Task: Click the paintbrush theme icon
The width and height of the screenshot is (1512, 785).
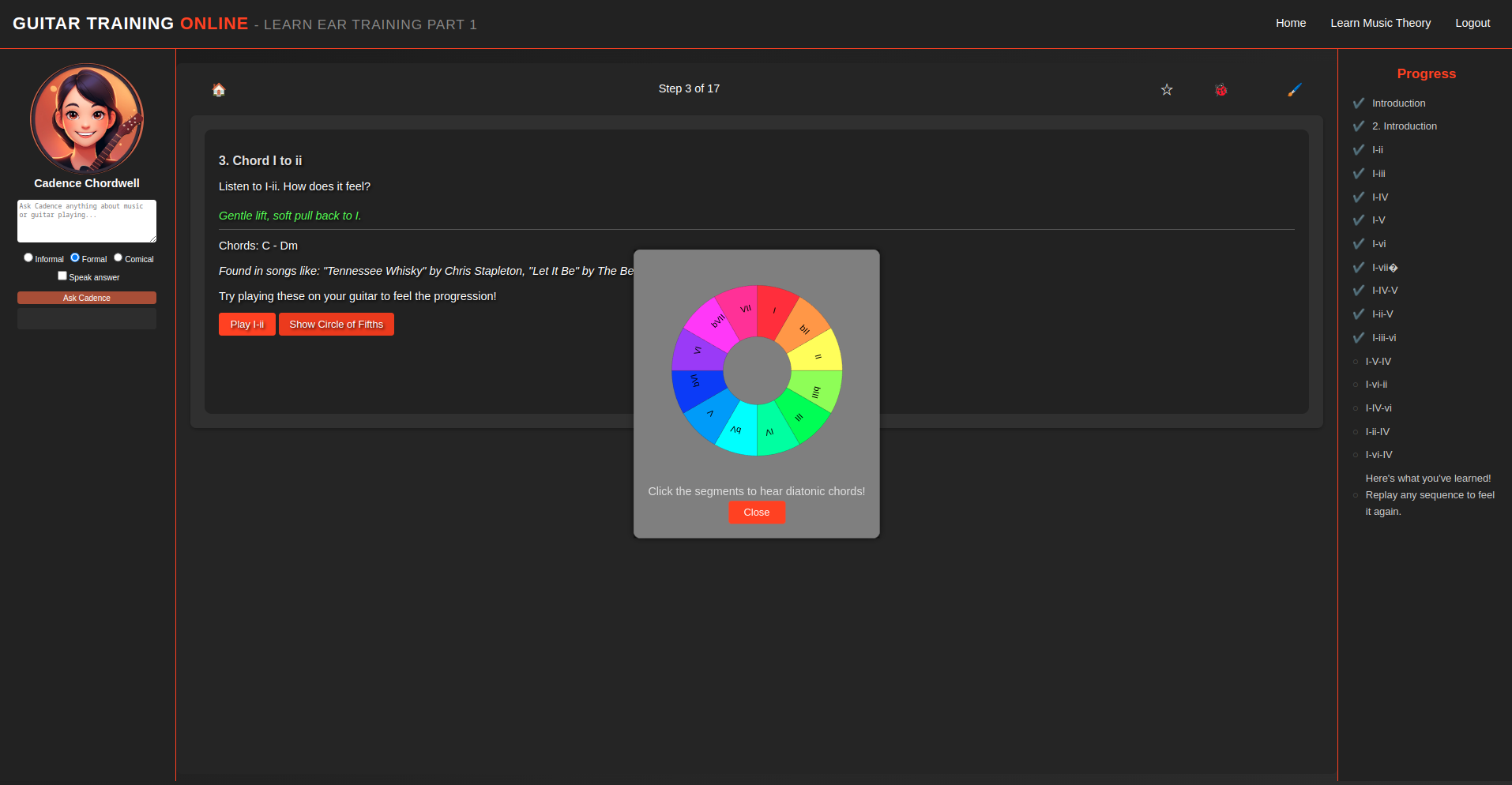Action: [x=1294, y=89]
